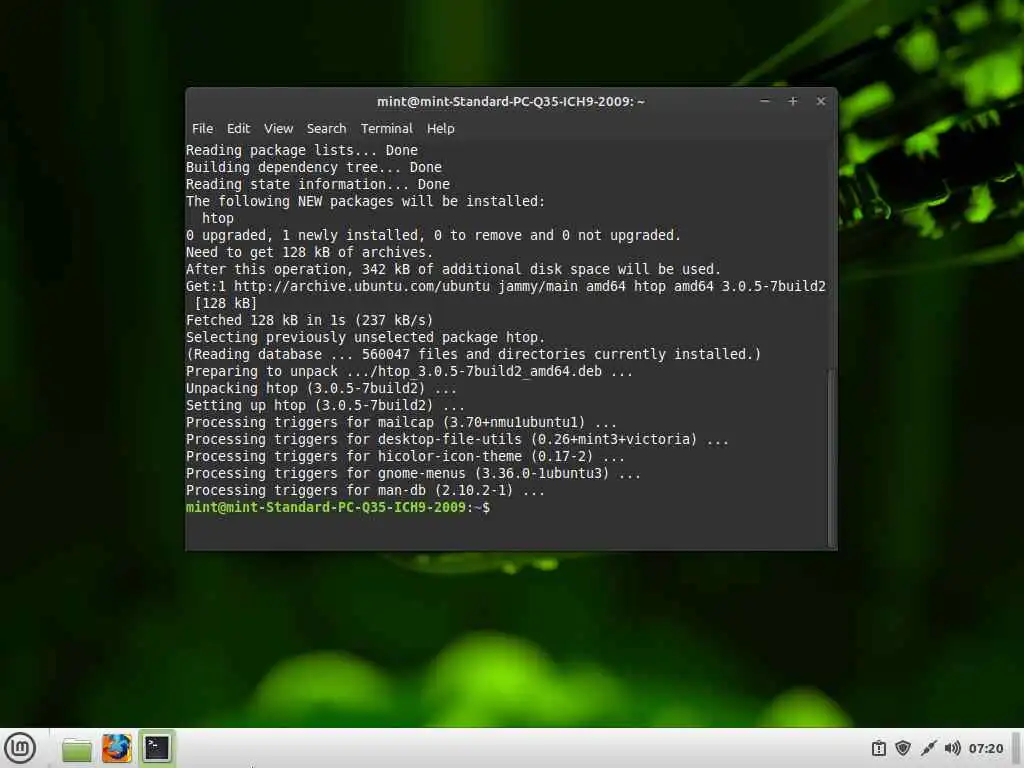Screen dimensions: 1024x768
Task: Click the green shell prompt line
Action: click(338, 507)
